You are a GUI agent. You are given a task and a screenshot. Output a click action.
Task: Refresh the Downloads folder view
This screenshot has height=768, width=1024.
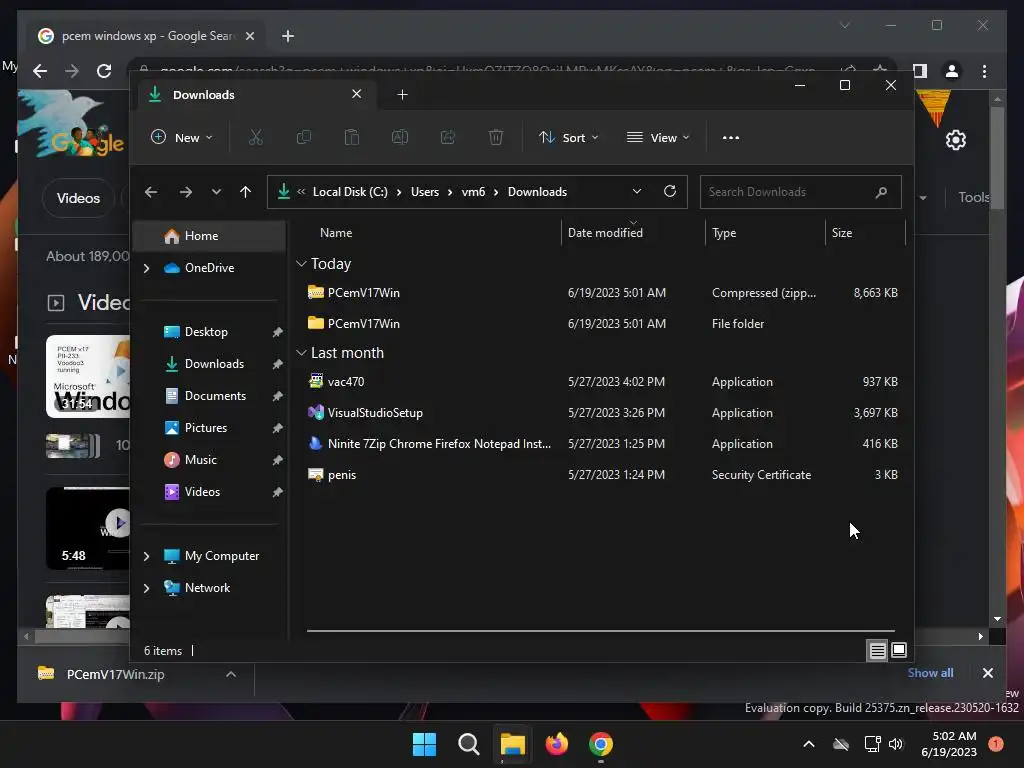pos(669,191)
